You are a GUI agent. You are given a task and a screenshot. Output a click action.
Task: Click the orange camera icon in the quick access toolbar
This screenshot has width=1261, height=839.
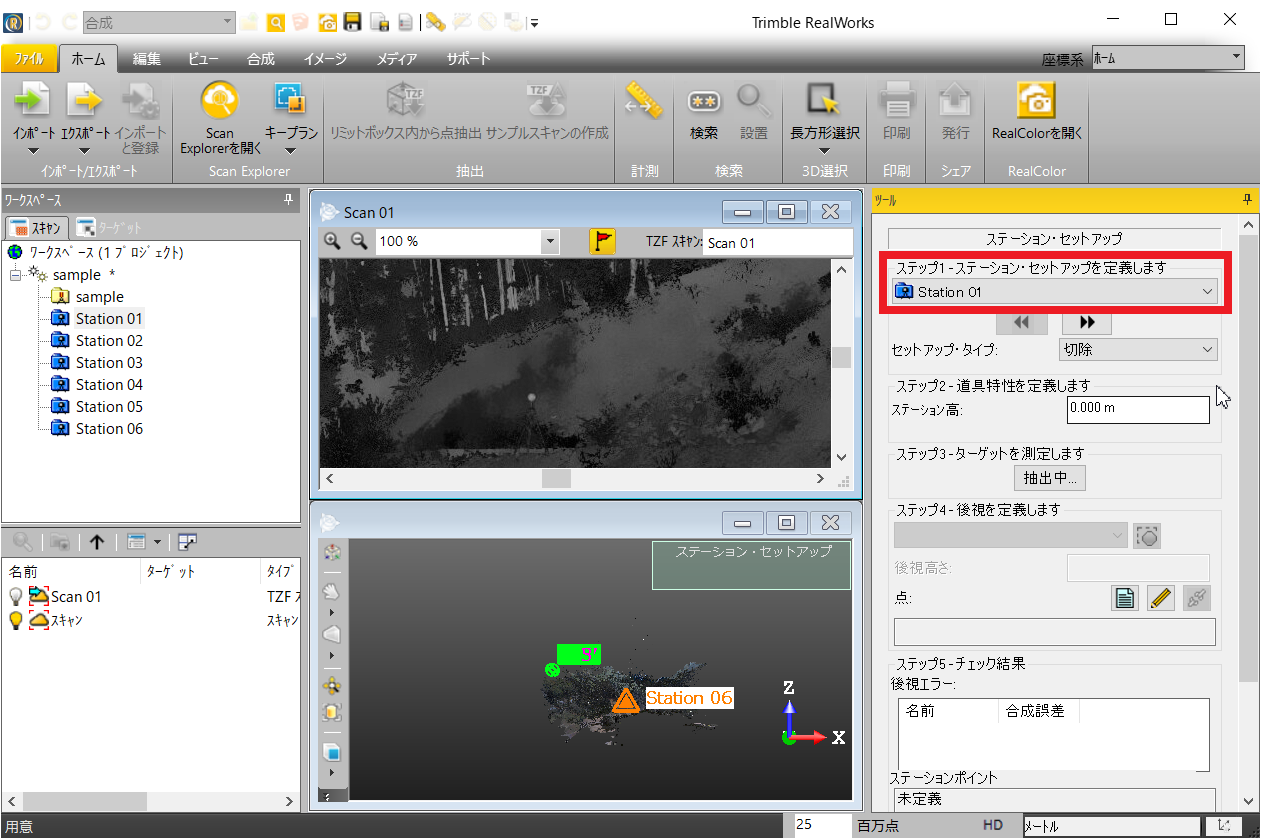coord(327,22)
